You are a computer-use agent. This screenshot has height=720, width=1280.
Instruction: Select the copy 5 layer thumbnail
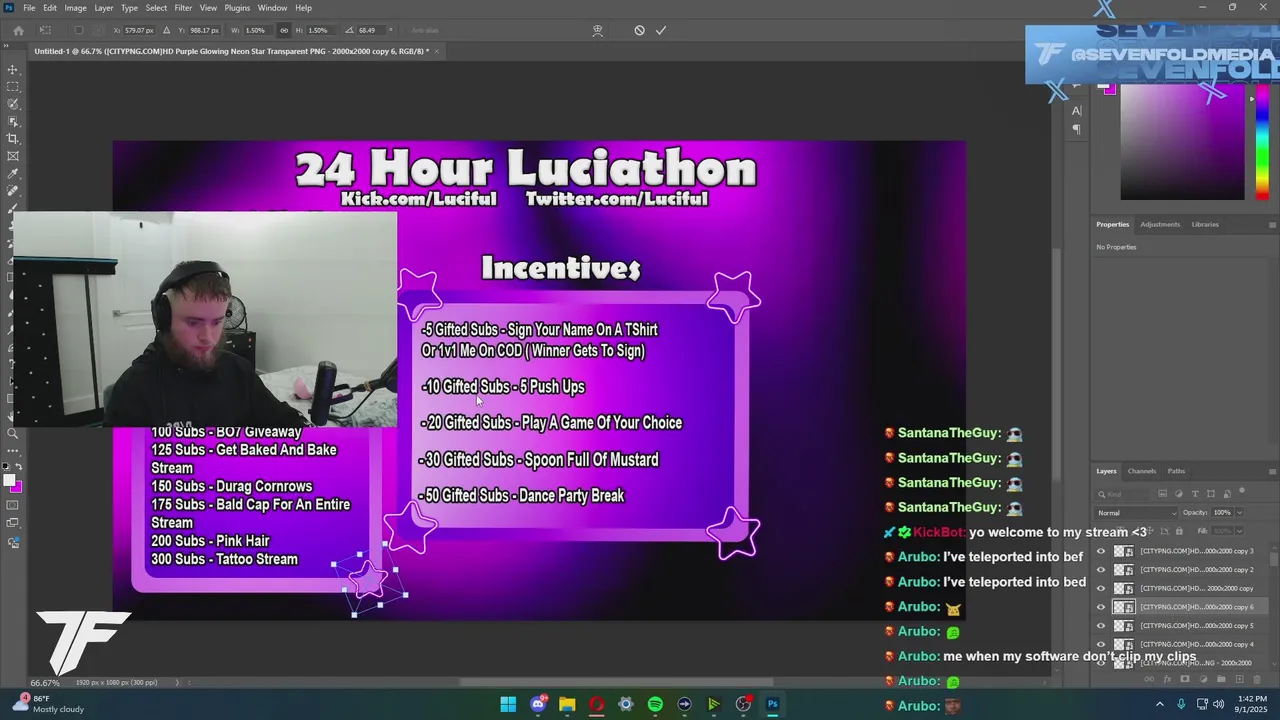[x=1124, y=626]
